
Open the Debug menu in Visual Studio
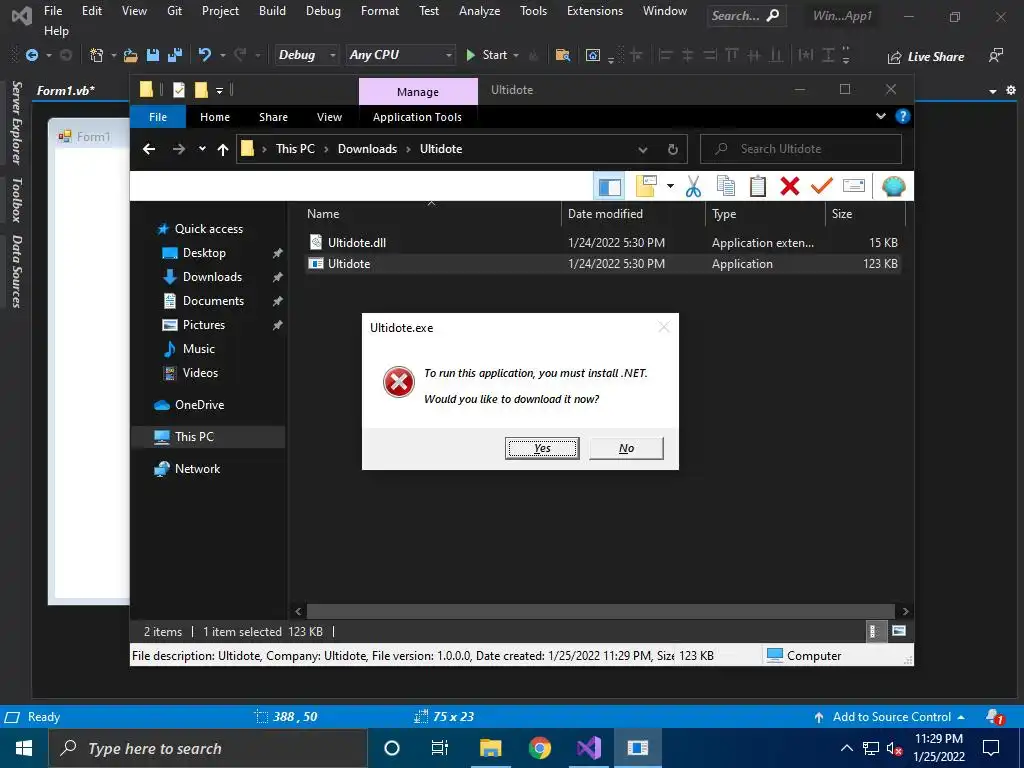(x=323, y=11)
